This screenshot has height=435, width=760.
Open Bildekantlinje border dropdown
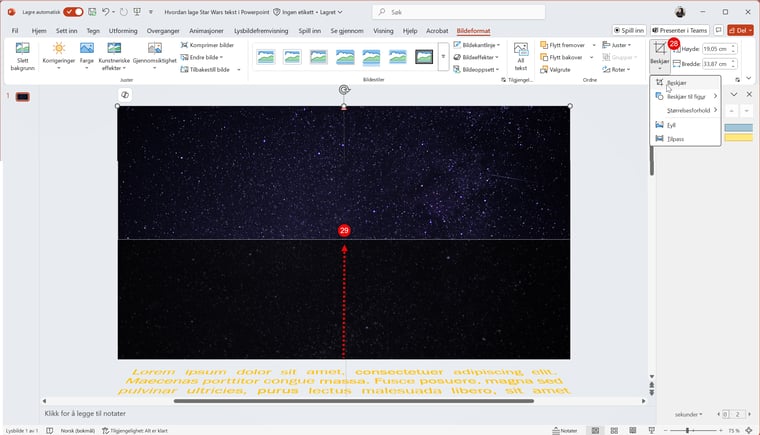pos(476,45)
